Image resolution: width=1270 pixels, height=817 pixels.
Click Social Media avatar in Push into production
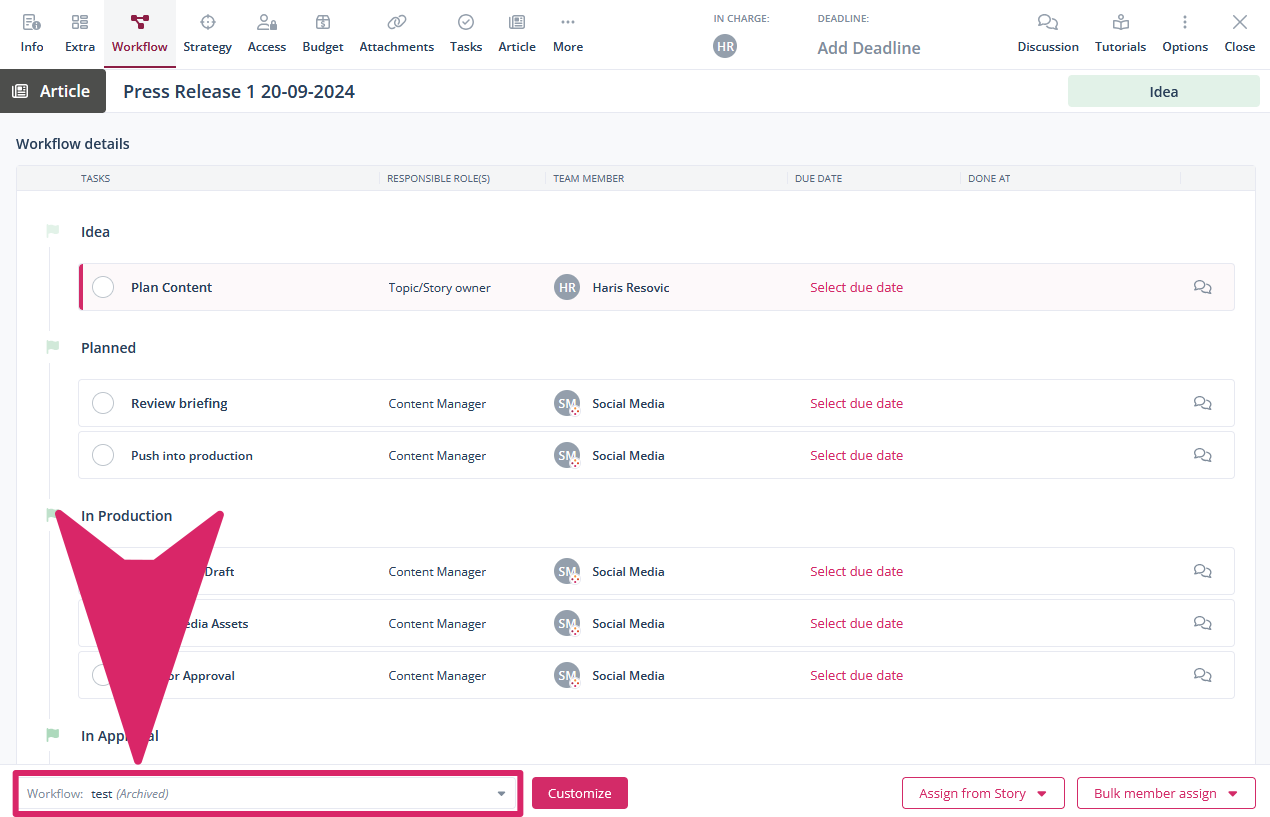[x=567, y=455]
